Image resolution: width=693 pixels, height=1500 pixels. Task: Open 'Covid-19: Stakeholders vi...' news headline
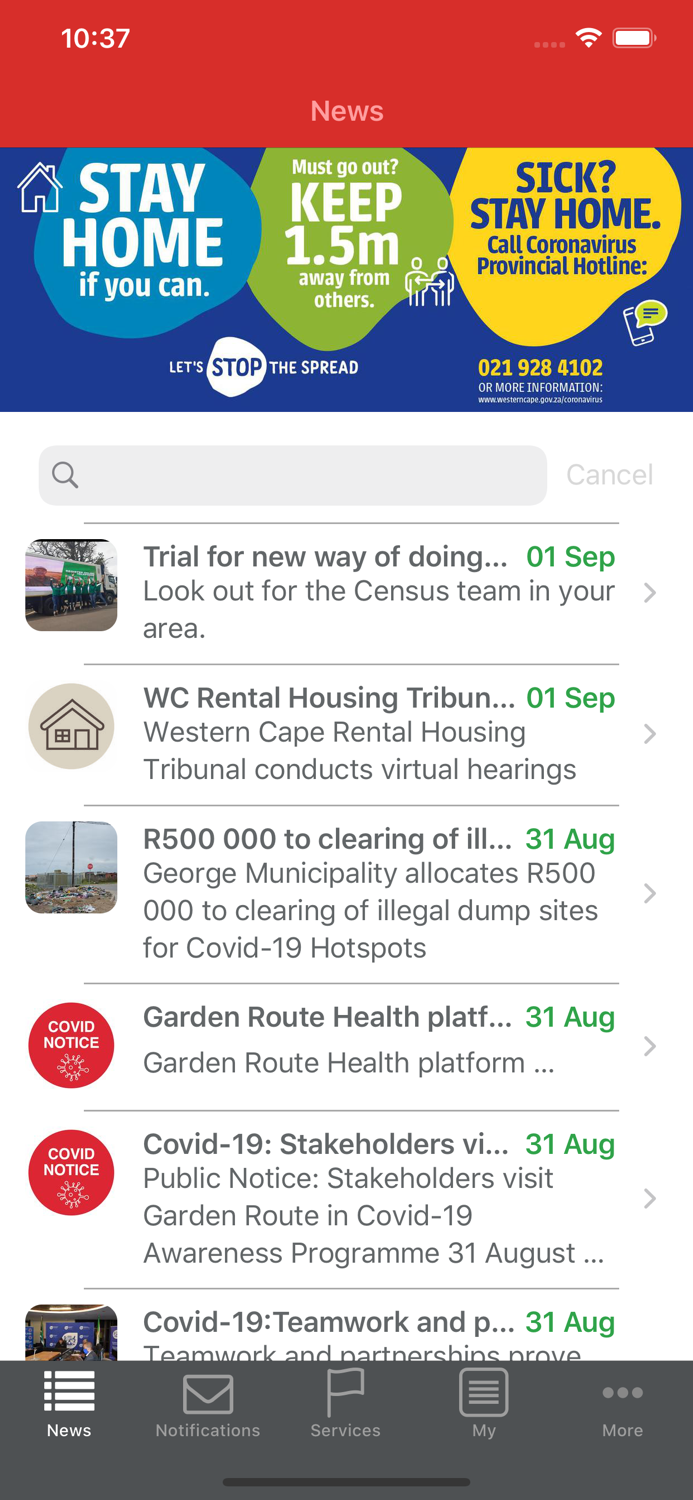325,1144
